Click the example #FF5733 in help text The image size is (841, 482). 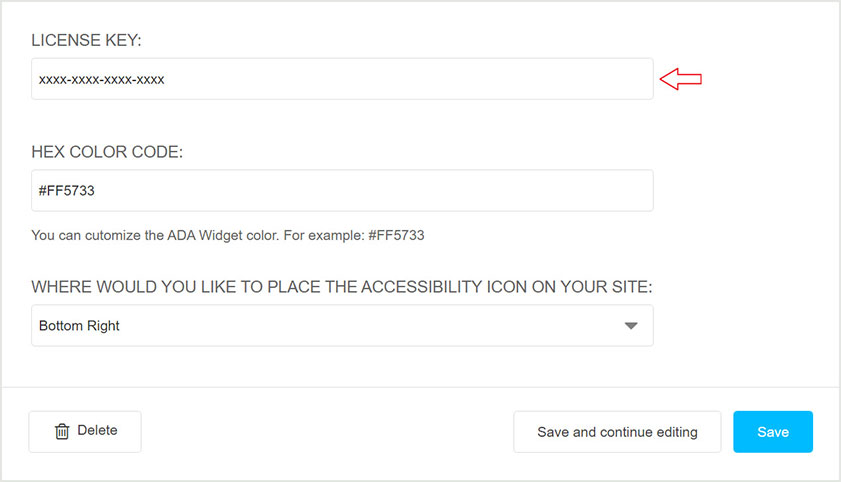396,236
